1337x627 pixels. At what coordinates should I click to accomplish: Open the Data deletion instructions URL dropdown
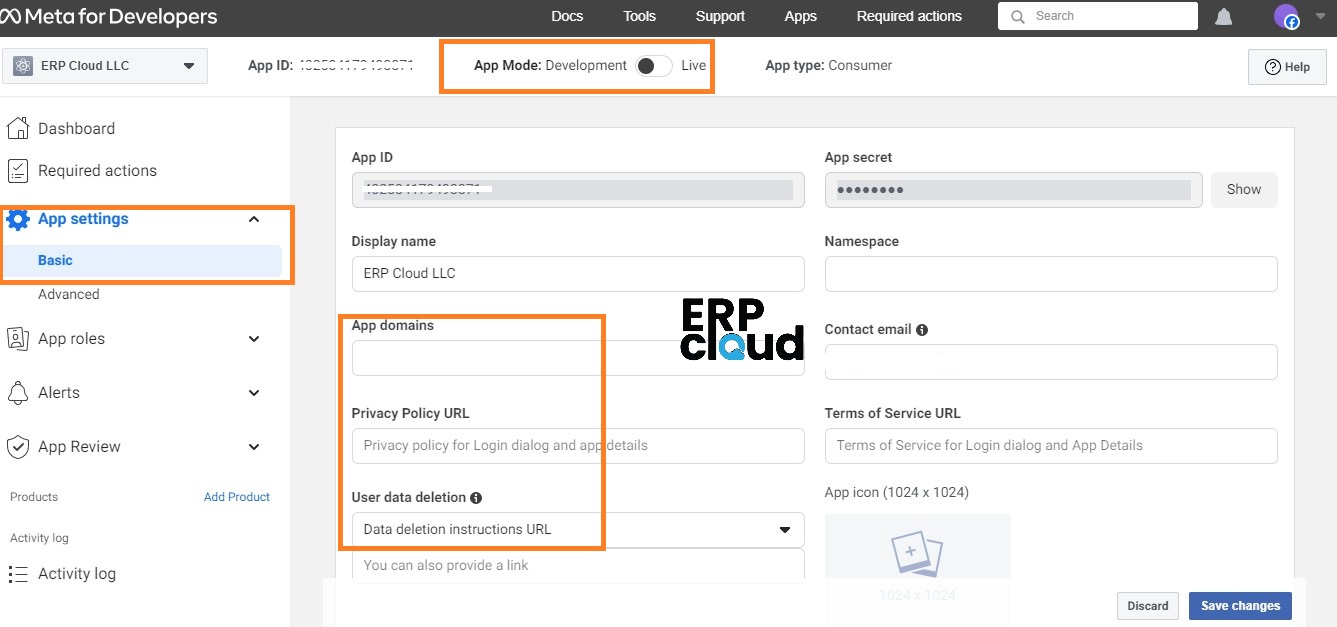578,530
